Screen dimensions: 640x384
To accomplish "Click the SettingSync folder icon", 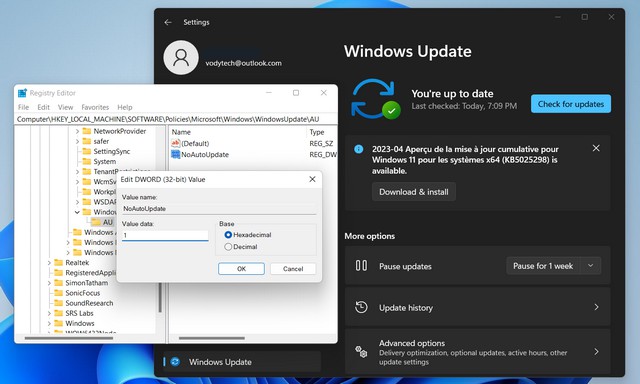I will (87, 151).
